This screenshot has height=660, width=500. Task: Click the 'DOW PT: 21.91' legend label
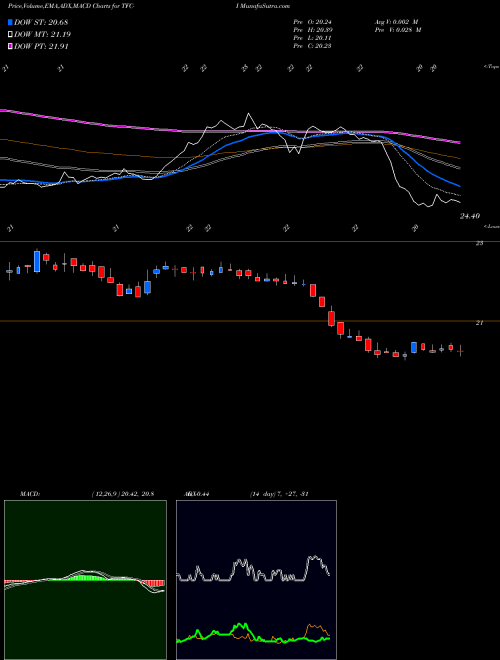(41, 46)
